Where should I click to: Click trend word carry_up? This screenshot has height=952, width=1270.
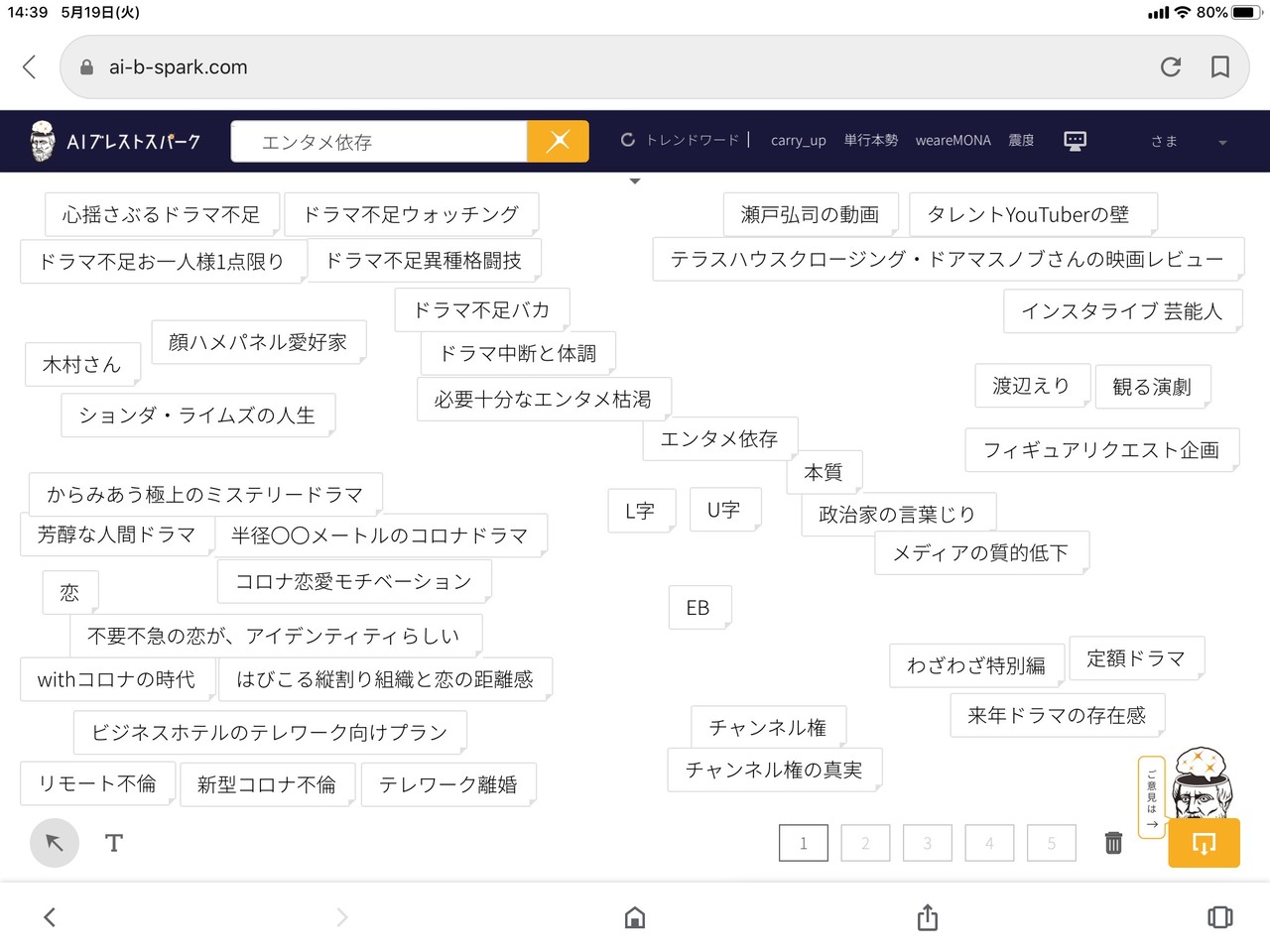point(798,141)
